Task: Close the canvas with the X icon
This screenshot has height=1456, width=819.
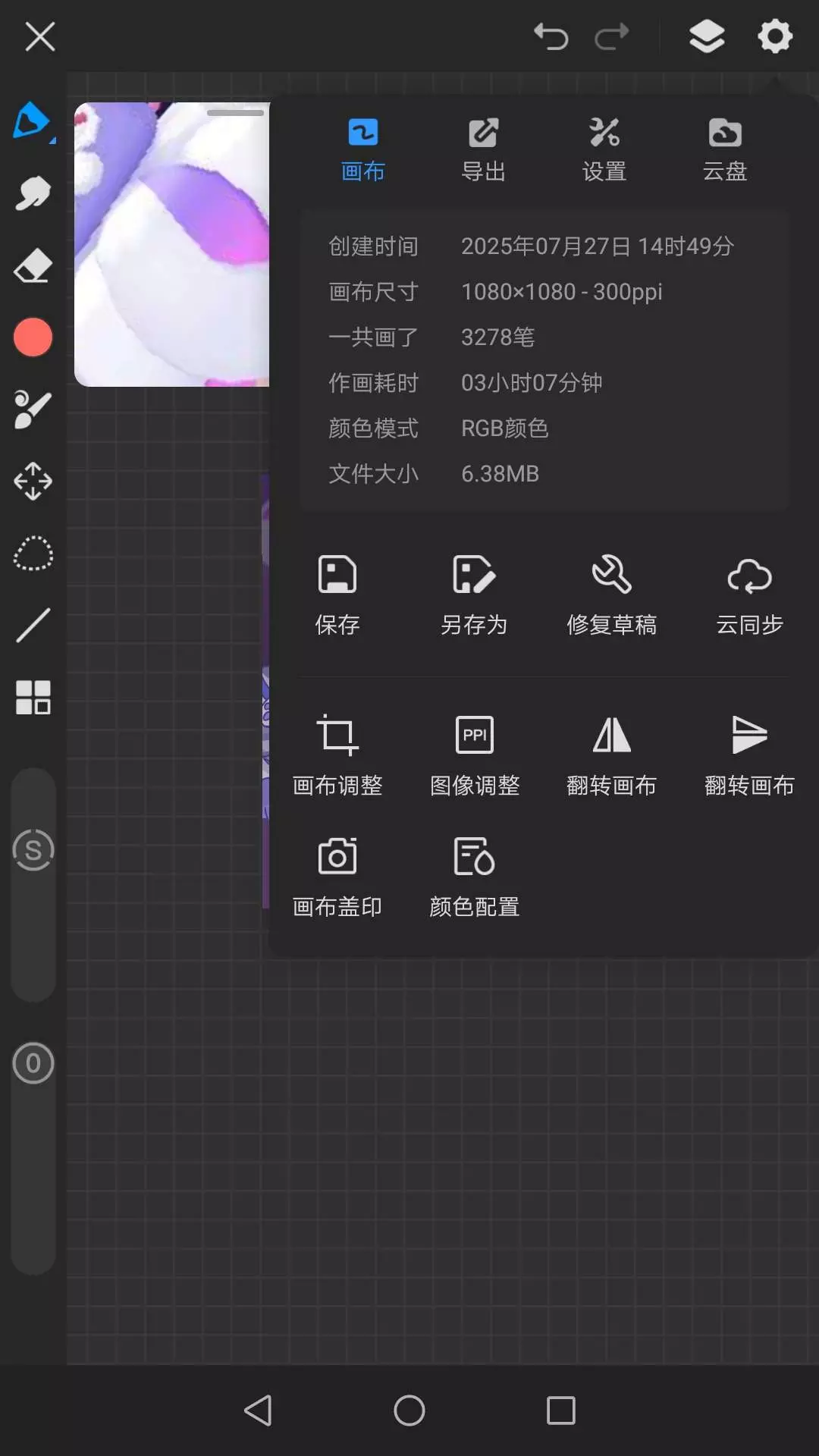Action: 40,36
